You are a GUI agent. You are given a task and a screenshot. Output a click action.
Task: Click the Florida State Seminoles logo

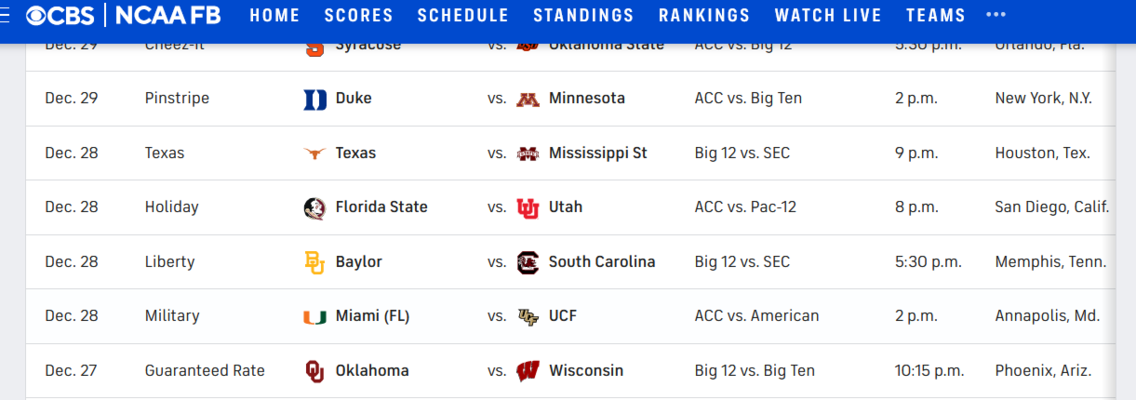tap(314, 208)
